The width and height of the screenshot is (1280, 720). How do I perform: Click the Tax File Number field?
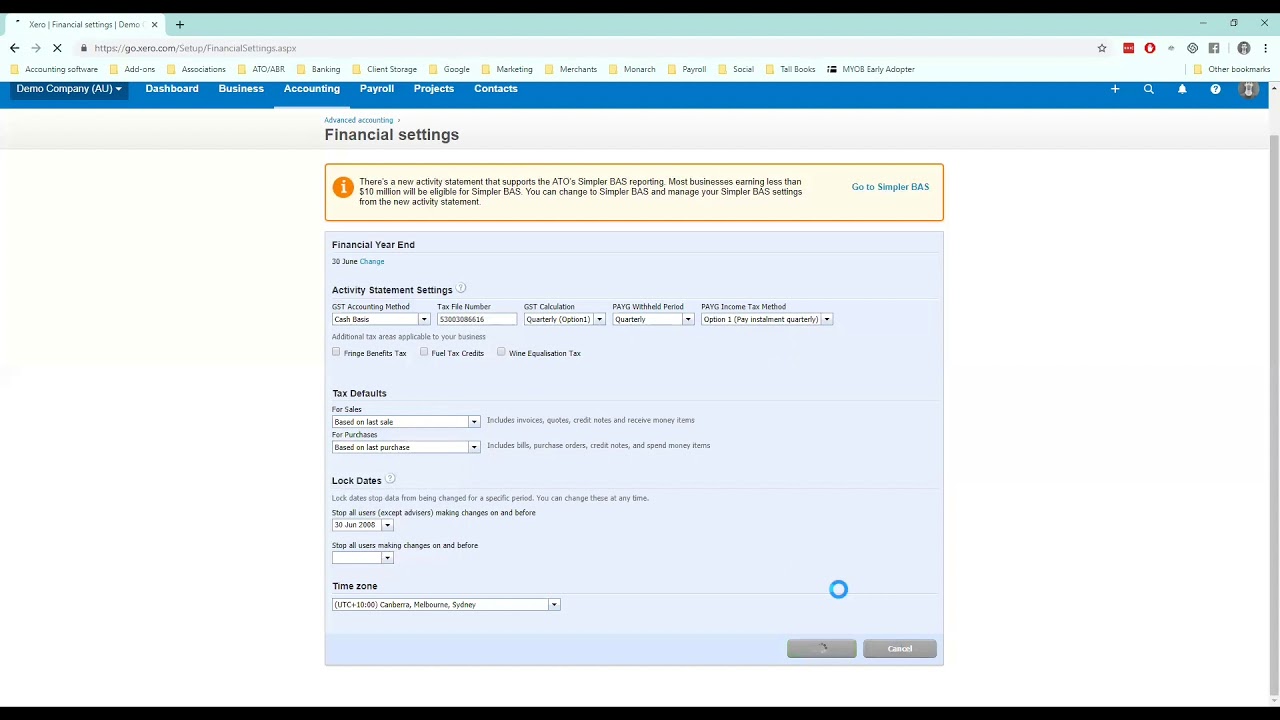477,319
